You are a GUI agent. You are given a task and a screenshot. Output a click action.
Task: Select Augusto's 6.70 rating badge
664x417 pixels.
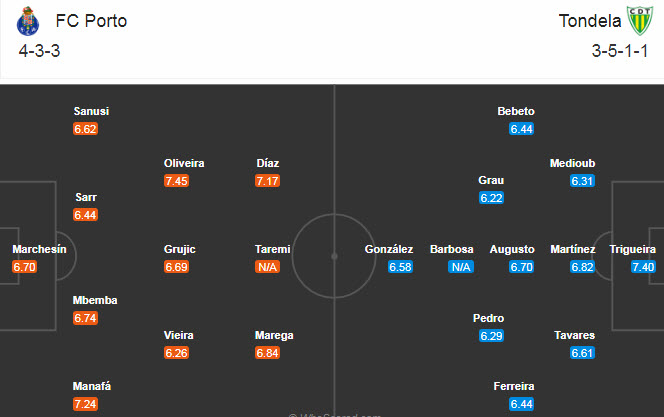(522, 267)
